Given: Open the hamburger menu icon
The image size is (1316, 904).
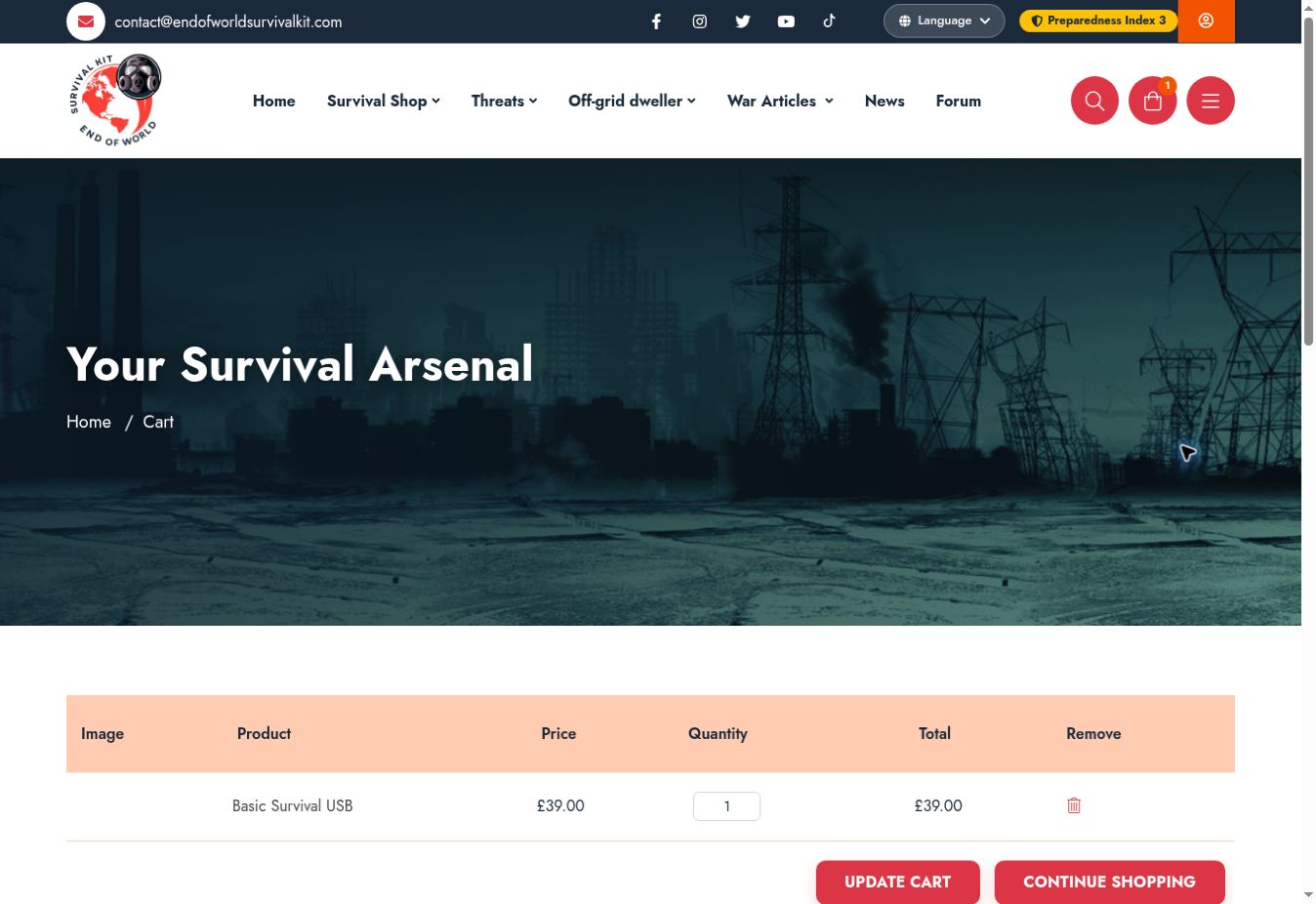Looking at the screenshot, I should click(x=1211, y=101).
